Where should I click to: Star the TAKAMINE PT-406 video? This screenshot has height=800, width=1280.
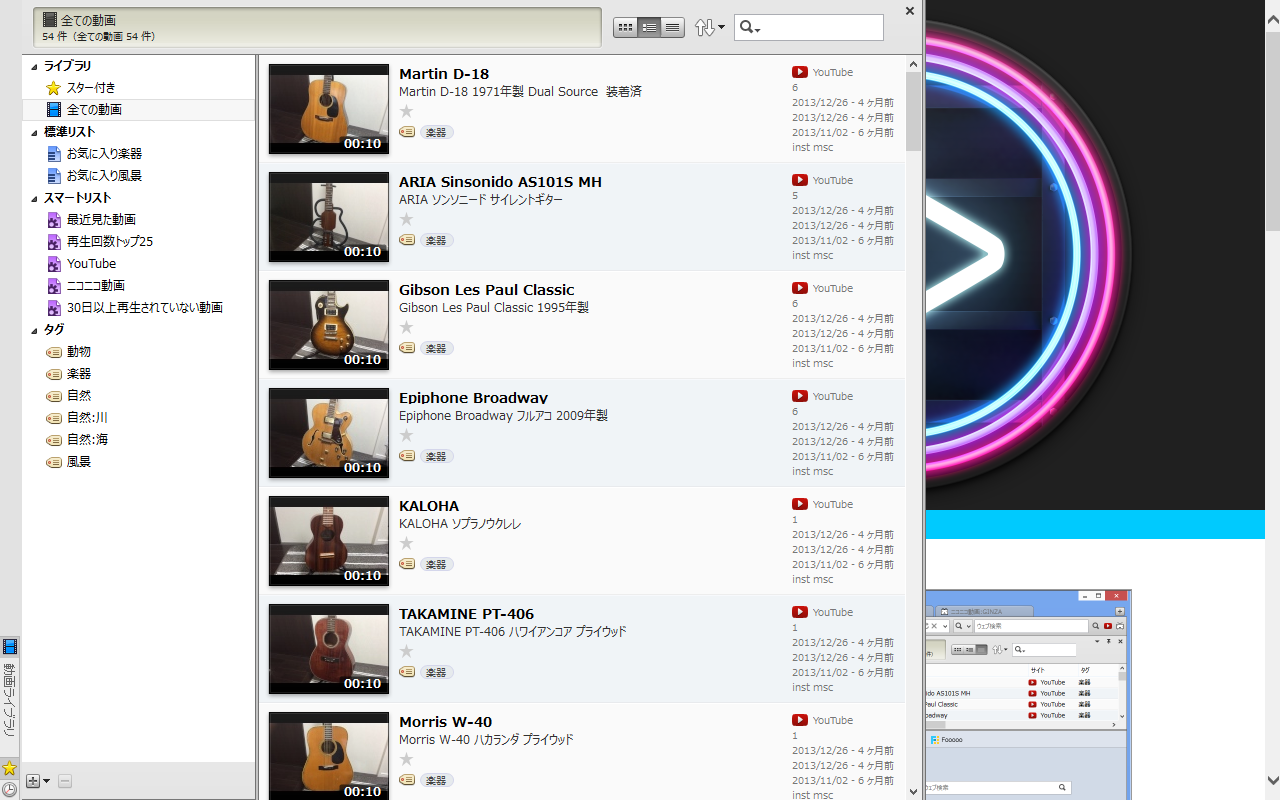(x=406, y=651)
